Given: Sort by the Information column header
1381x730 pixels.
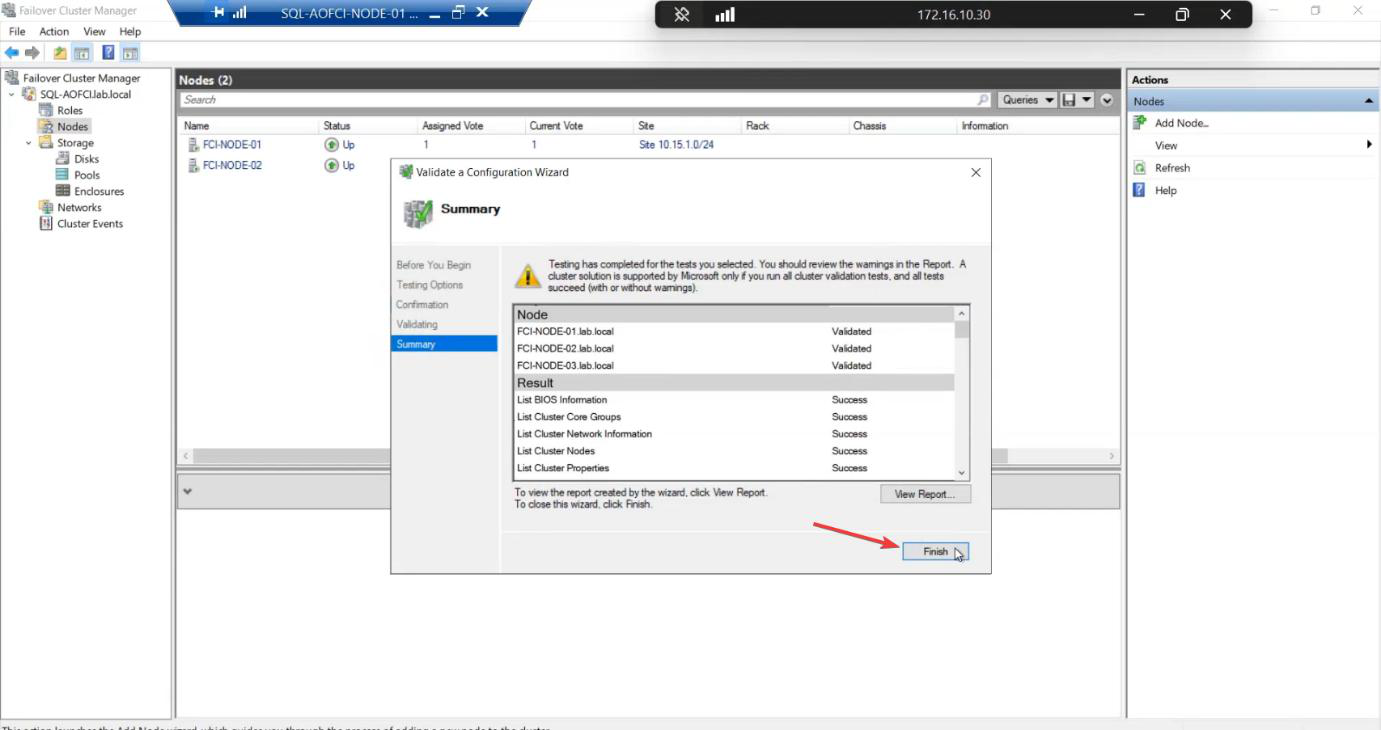Looking at the screenshot, I should 1038,126.
